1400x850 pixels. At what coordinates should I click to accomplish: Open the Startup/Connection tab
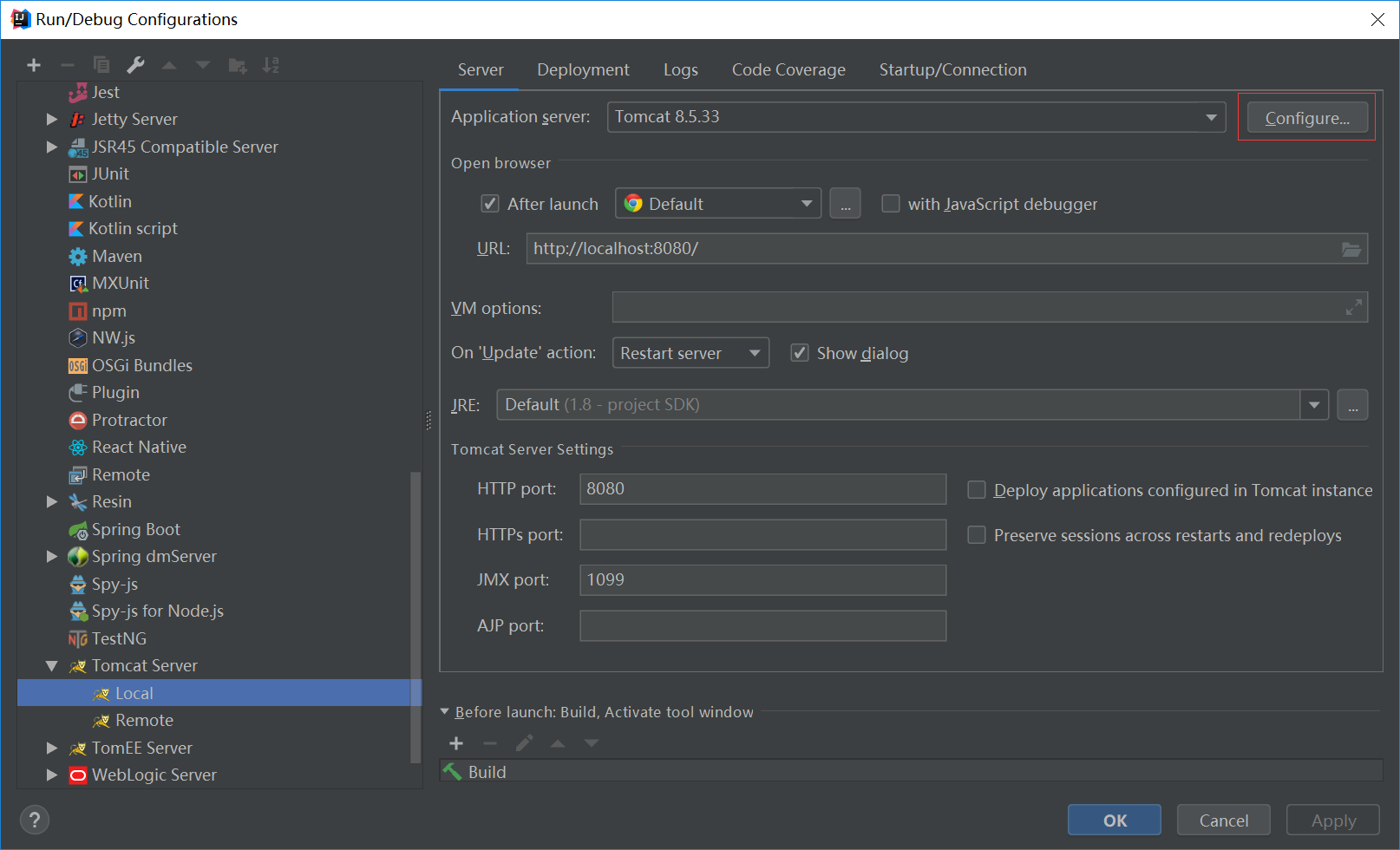952,69
